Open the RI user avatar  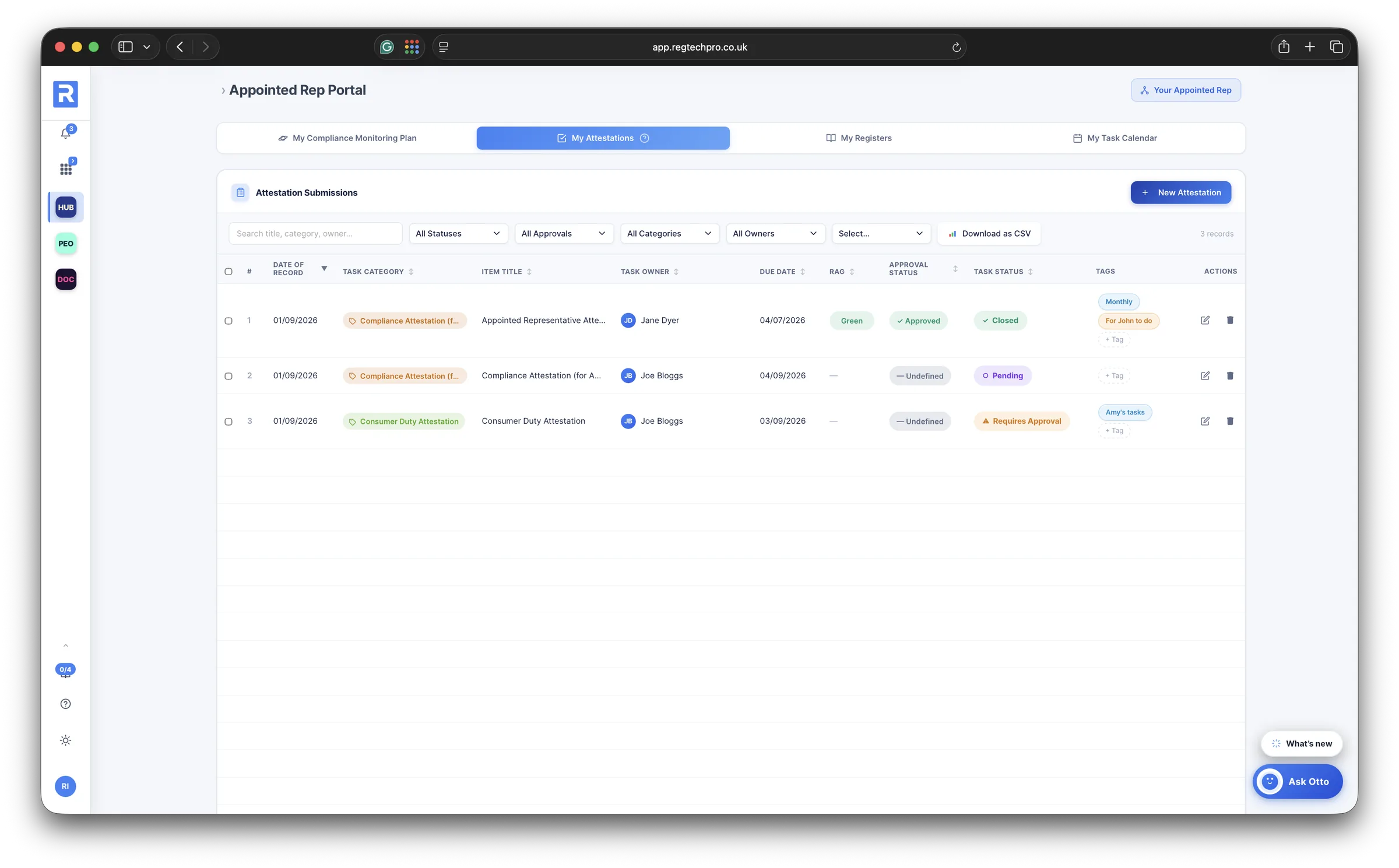click(x=65, y=786)
